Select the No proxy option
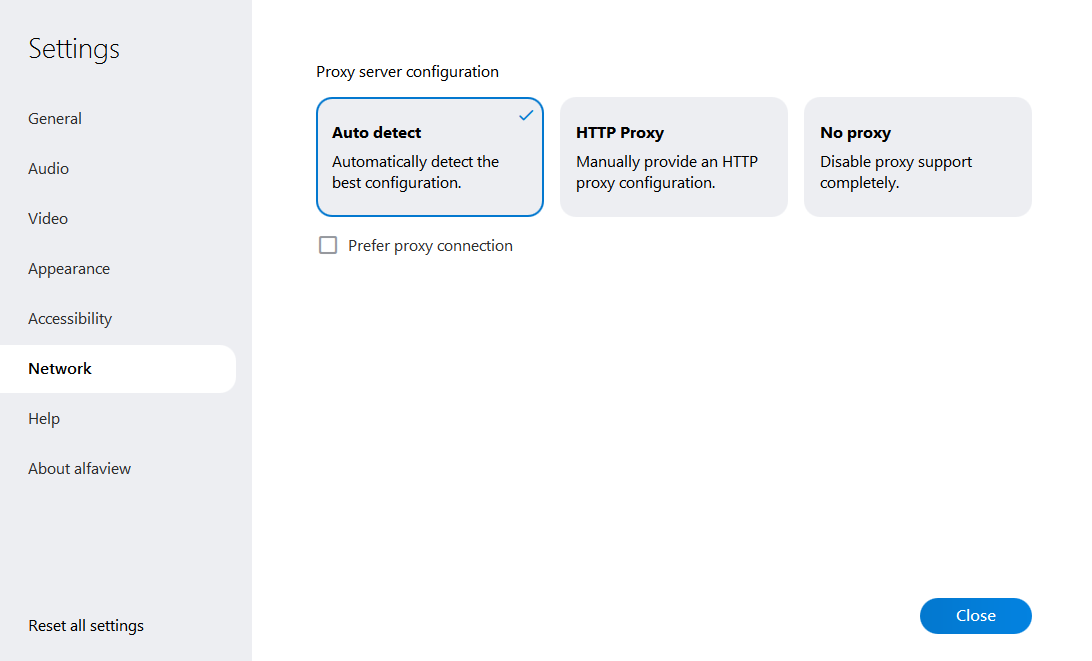 point(917,157)
